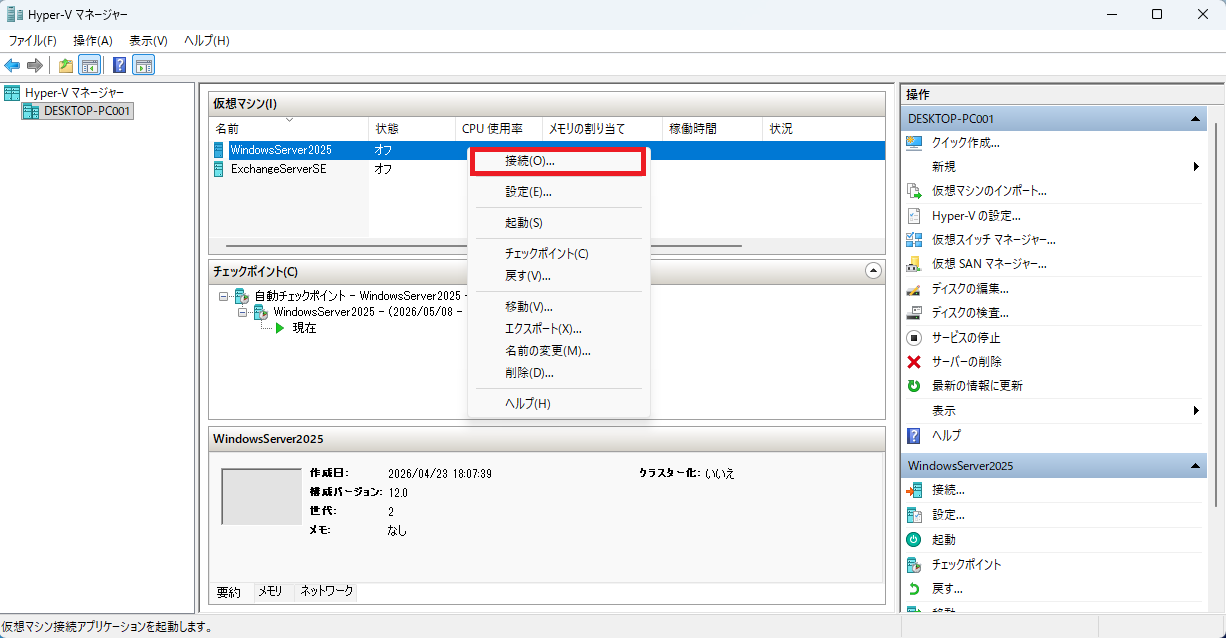
Task: Expand the 表示 submenu arrow in the actions pane
Action: (x=1196, y=411)
